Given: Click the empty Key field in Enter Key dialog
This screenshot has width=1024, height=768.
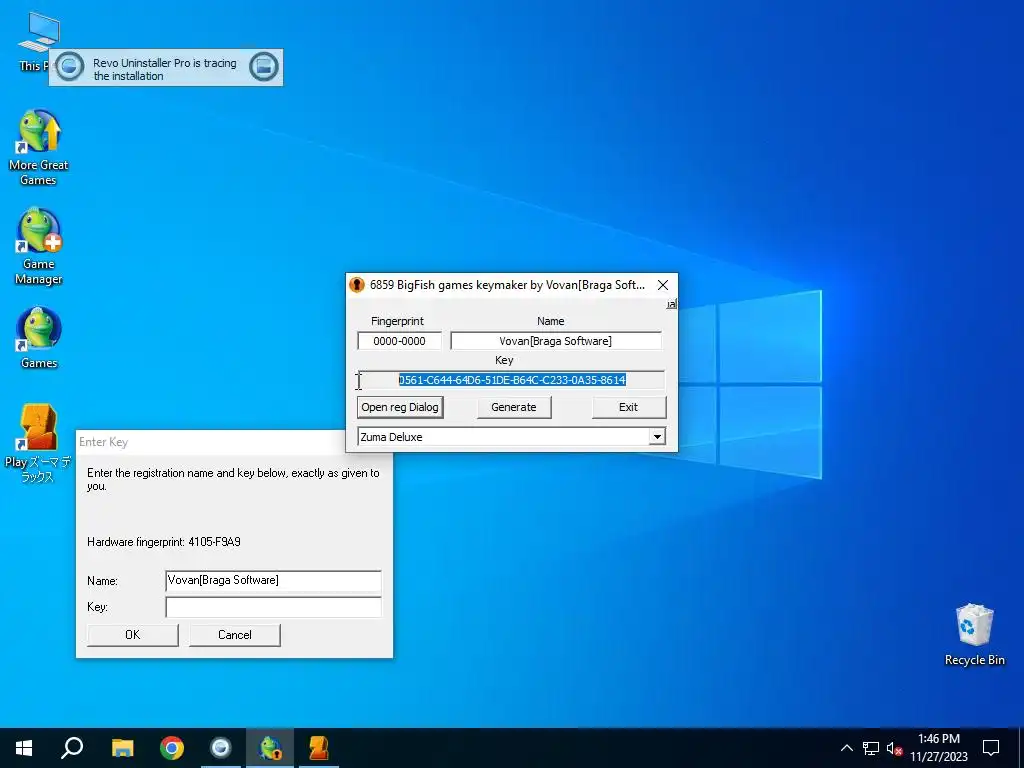Looking at the screenshot, I should pos(273,607).
